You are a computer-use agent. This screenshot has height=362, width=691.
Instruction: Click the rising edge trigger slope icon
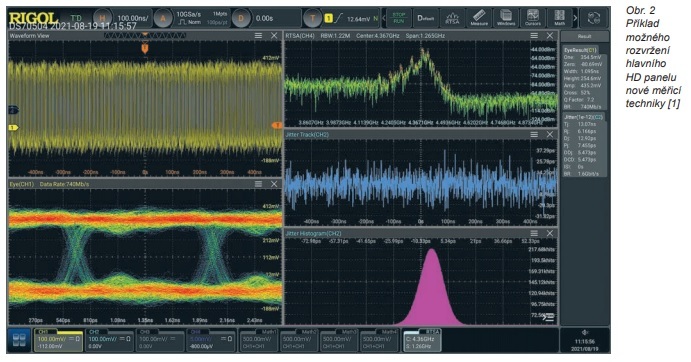(339, 19)
